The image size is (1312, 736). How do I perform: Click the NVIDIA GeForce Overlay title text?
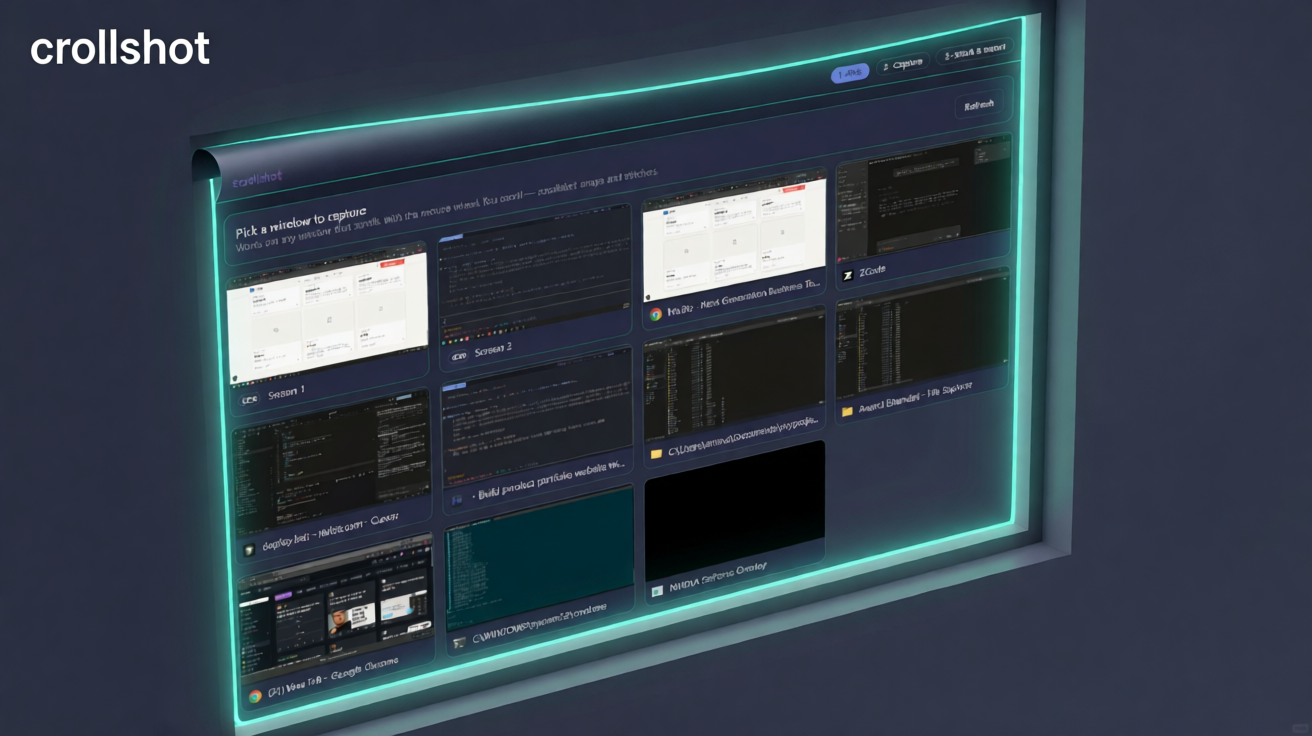click(x=717, y=576)
